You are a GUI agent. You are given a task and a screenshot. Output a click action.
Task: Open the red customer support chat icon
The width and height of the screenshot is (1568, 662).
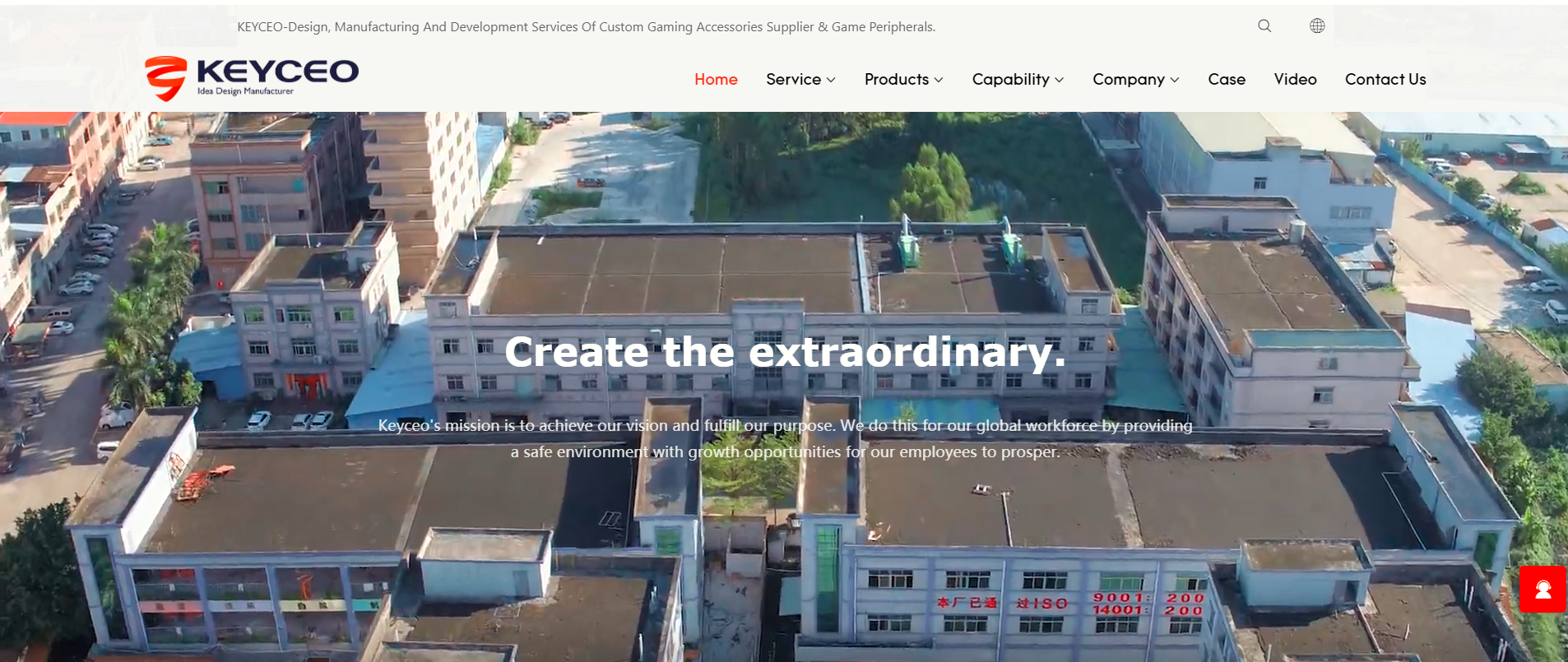pos(1542,589)
